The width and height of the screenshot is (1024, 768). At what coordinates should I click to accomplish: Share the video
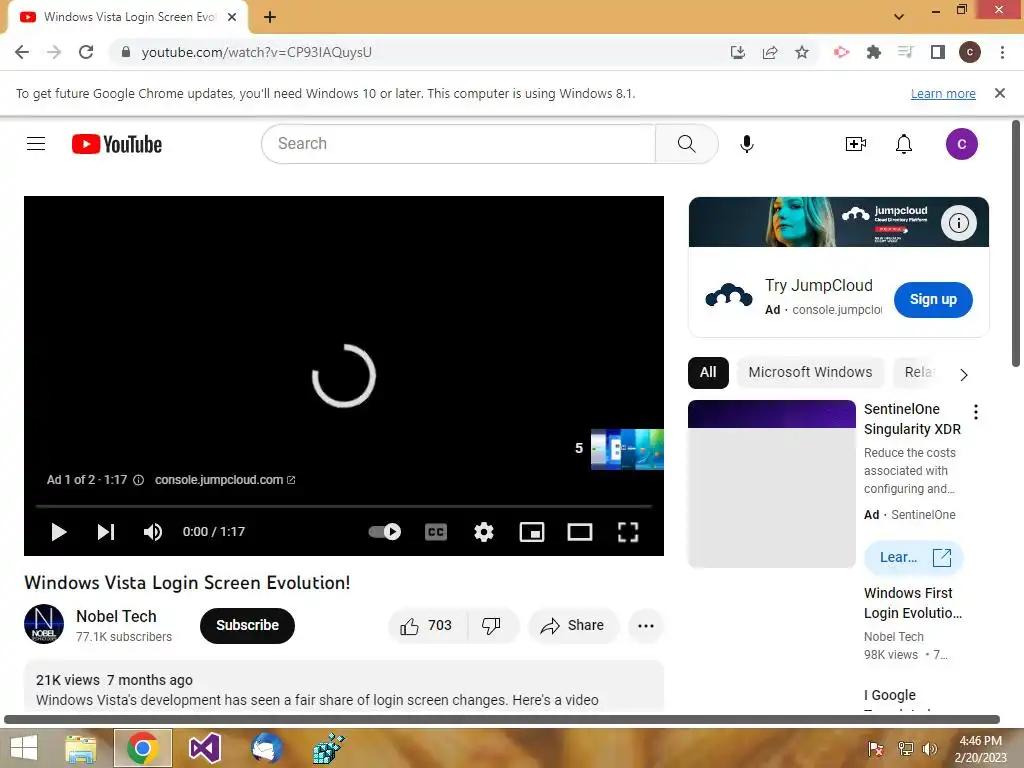click(573, 626)
